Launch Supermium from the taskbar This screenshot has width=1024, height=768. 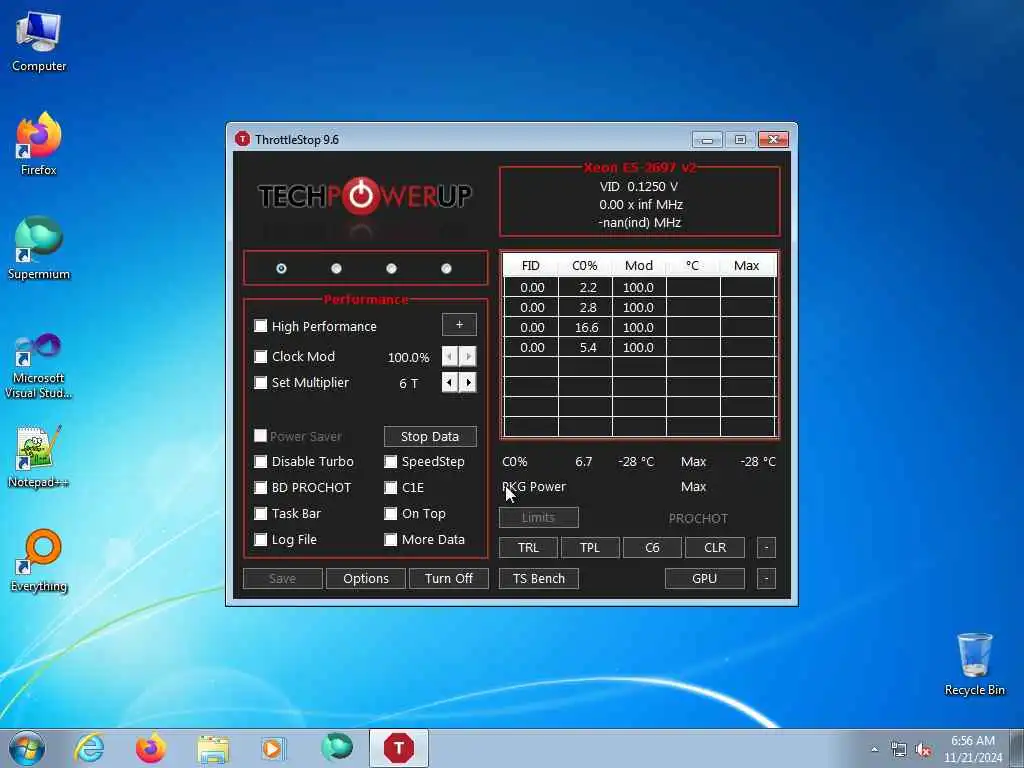point(337,748)
